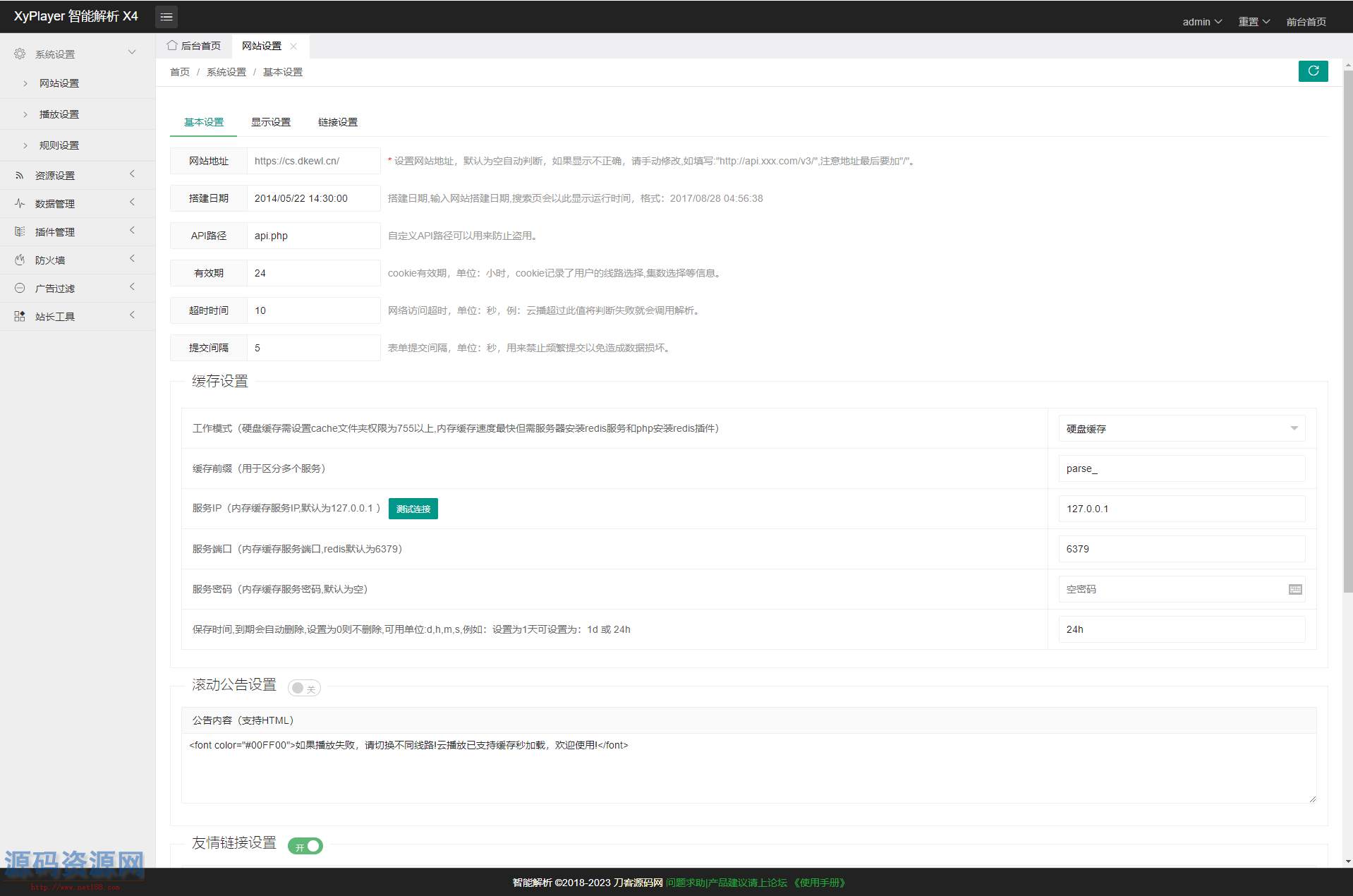Open 站长工具 via its sidebar icon
1353x896 pixels.
point(19,316)
